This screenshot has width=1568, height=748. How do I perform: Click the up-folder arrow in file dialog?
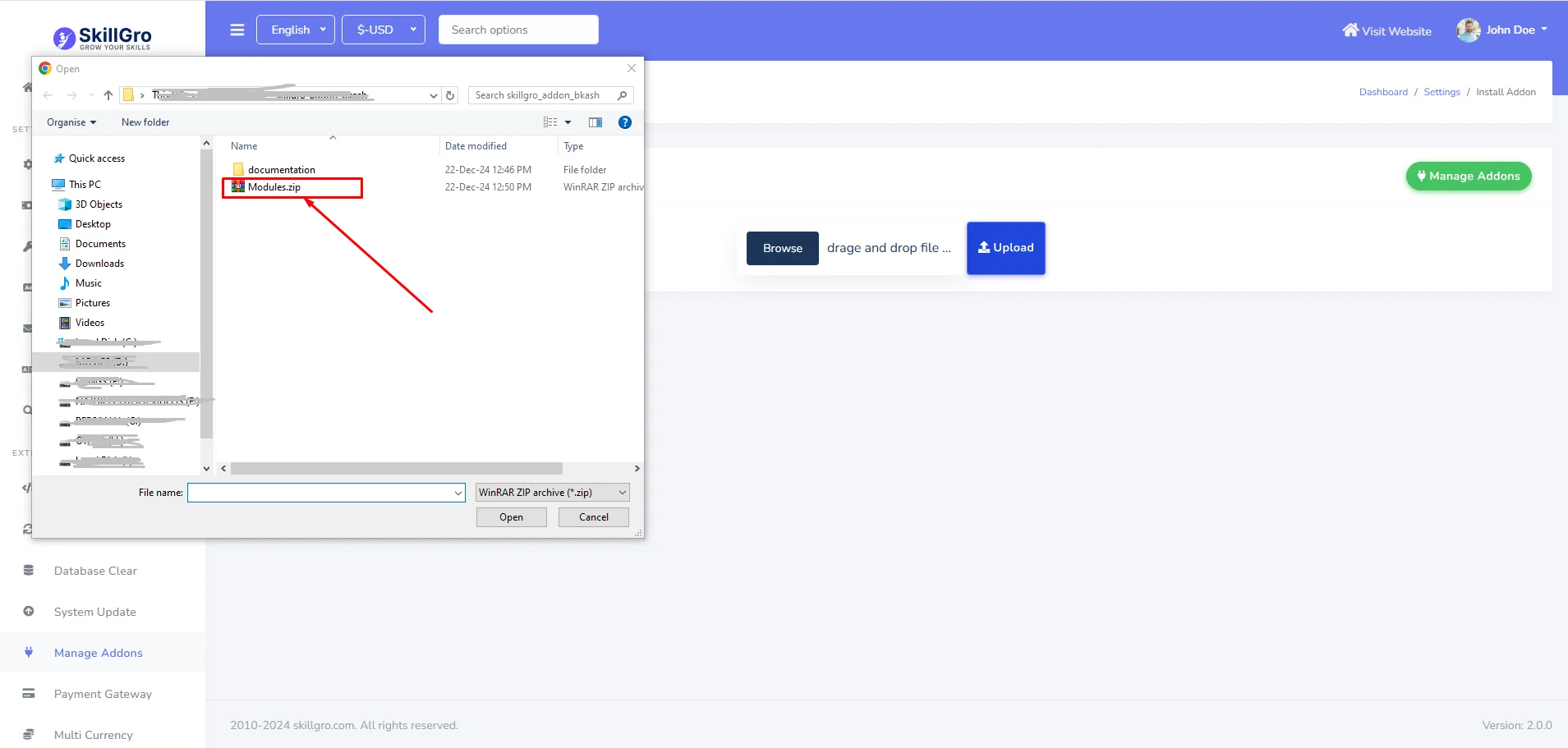(108, 95)
